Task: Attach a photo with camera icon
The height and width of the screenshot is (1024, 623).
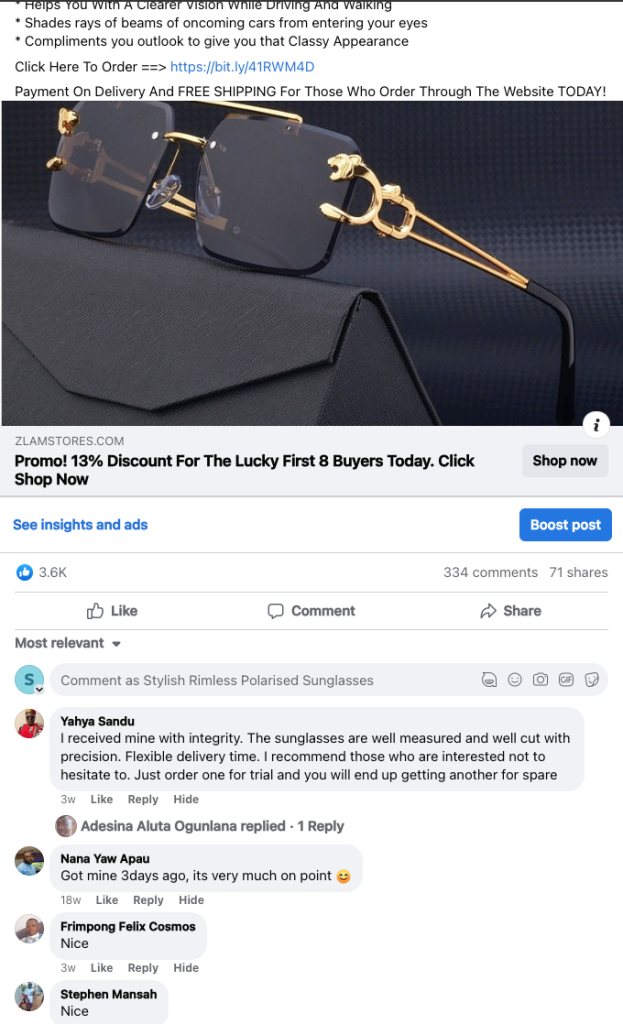Action: point(540,680)
